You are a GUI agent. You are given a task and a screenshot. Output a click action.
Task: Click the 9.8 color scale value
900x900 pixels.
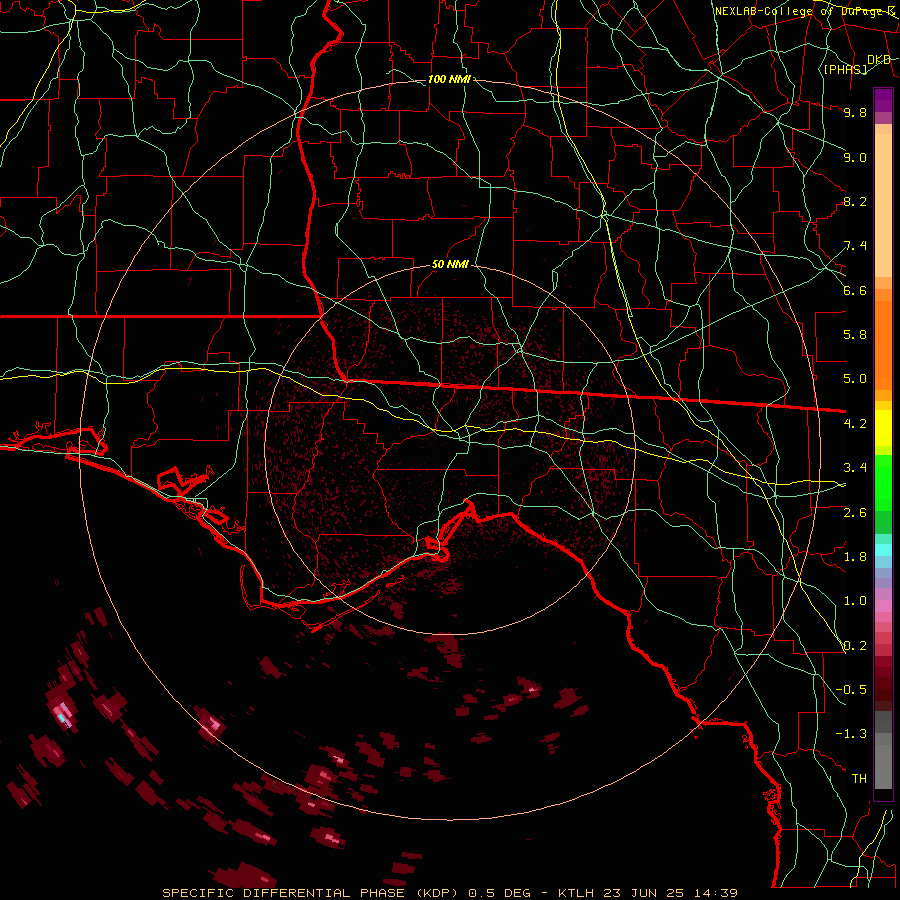[855, 112]
